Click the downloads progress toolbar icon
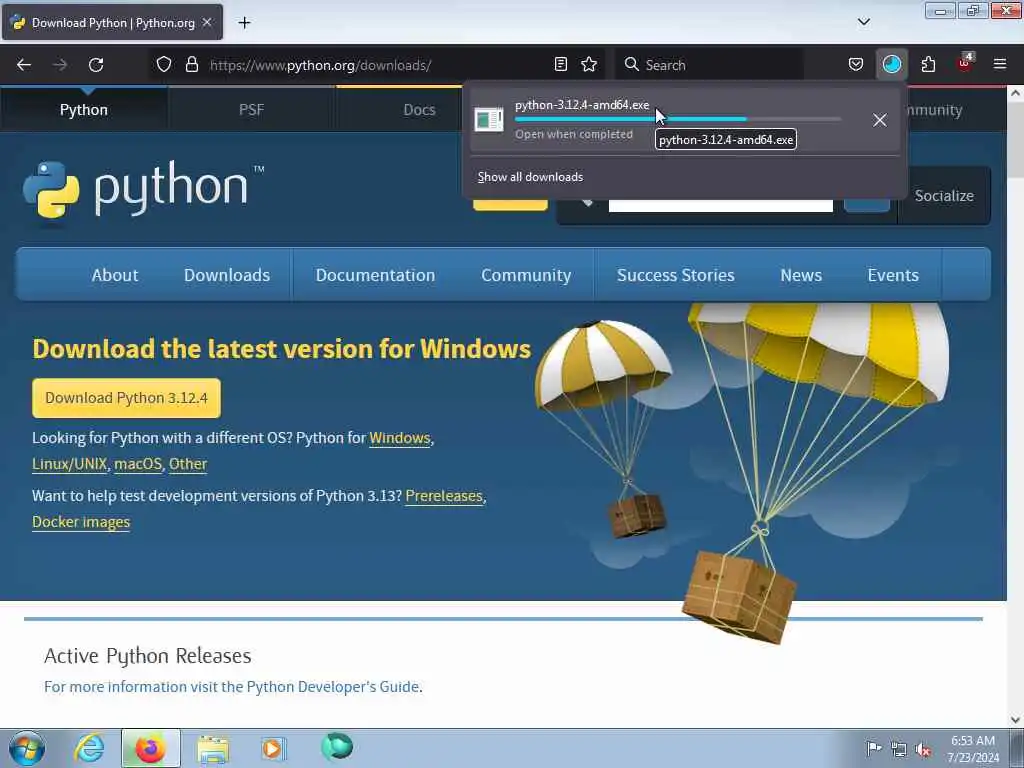Viewport: 1024px width, 768px height. click(x=891, y=65)
